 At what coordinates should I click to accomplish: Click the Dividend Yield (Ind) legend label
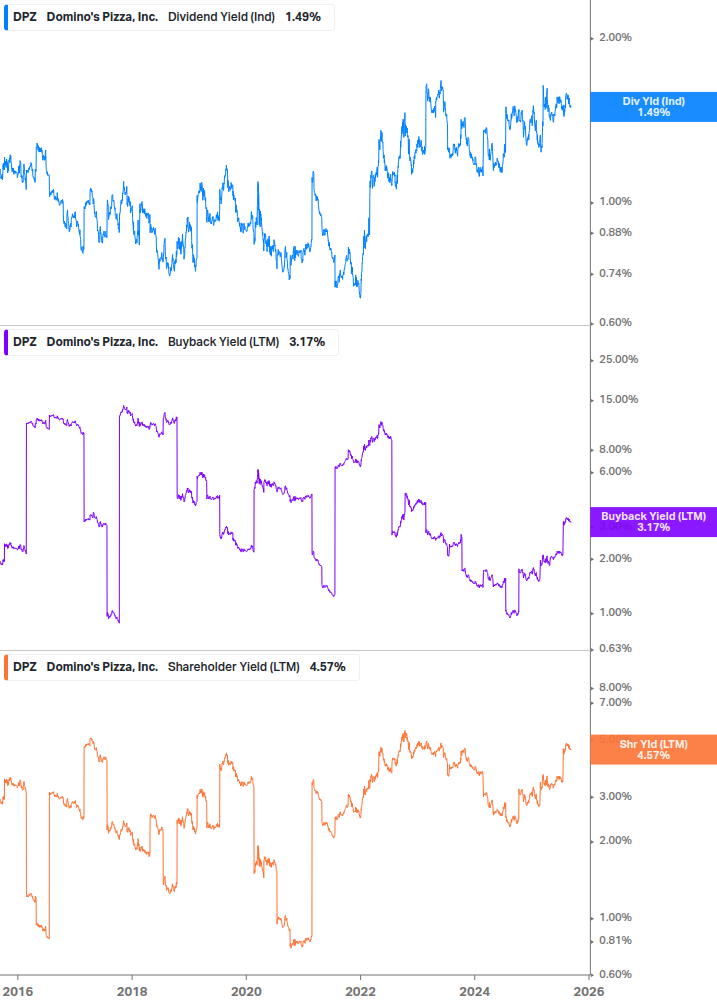[x=221, y=17]
